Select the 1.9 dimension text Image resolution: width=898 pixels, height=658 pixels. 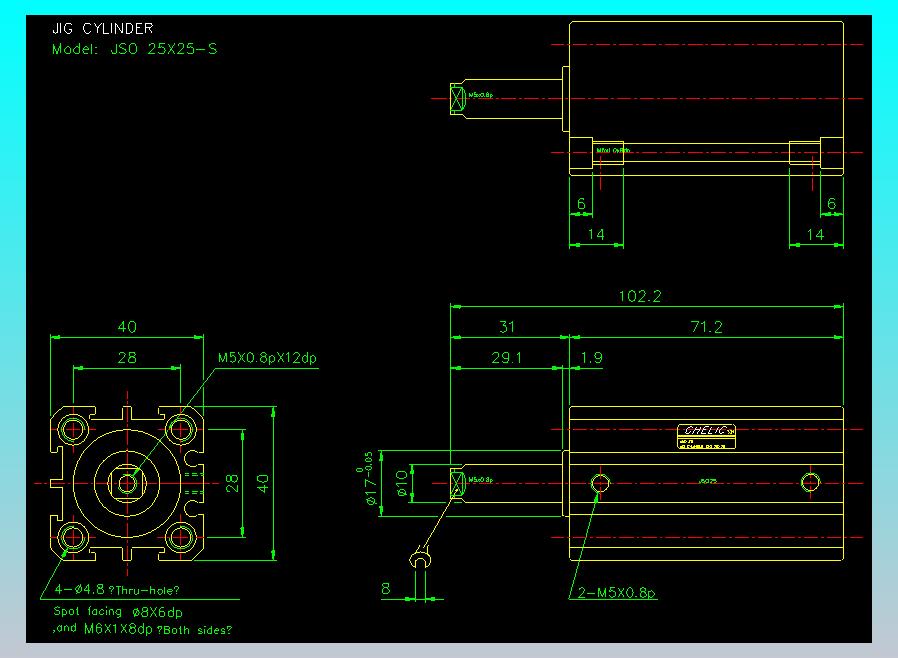(x=590, y=358)
